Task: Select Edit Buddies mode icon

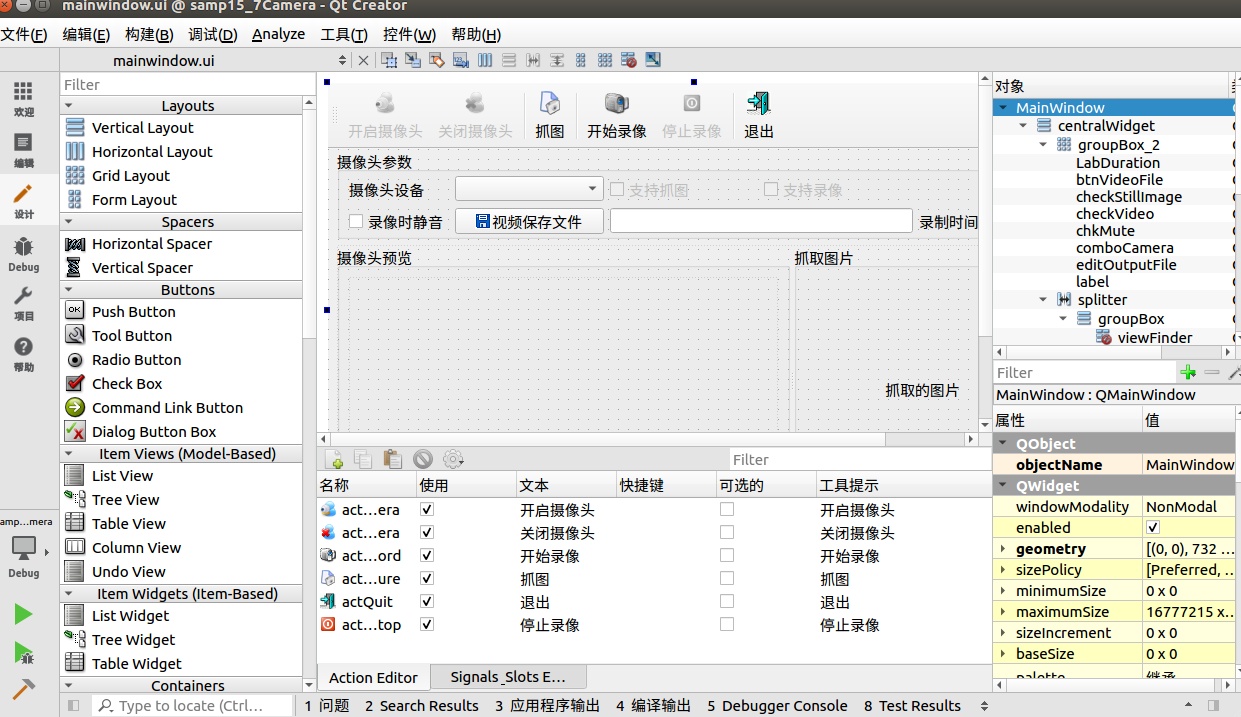Action: (x=436, y=60)
